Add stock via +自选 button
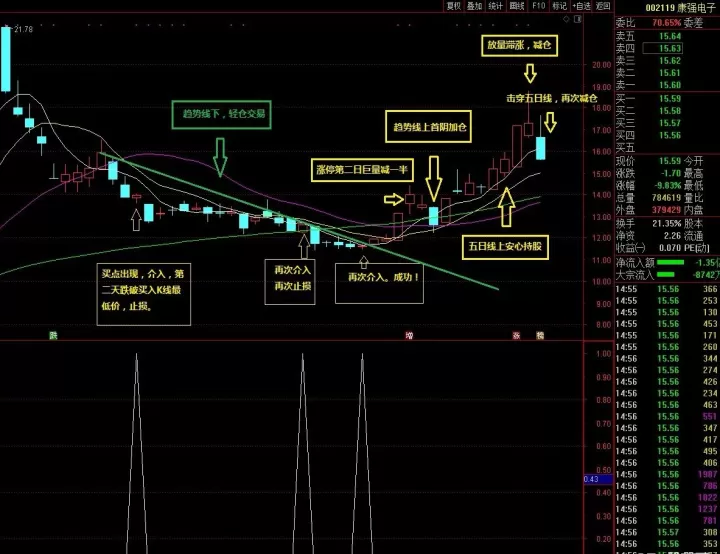Image resolution: width=720 pixels, height=554 pixels. 581,6
